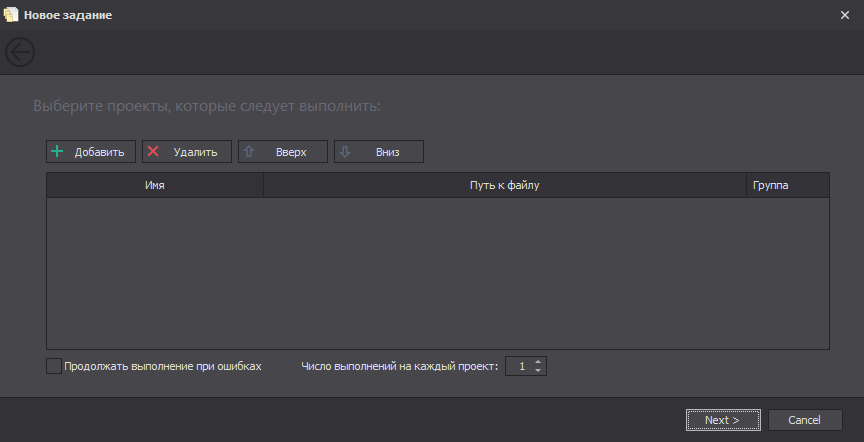The image size is (864, 442).
Task: Click the Число выполнений на каждый проект label
Action: pyautogui.click(x=399, y=366)
